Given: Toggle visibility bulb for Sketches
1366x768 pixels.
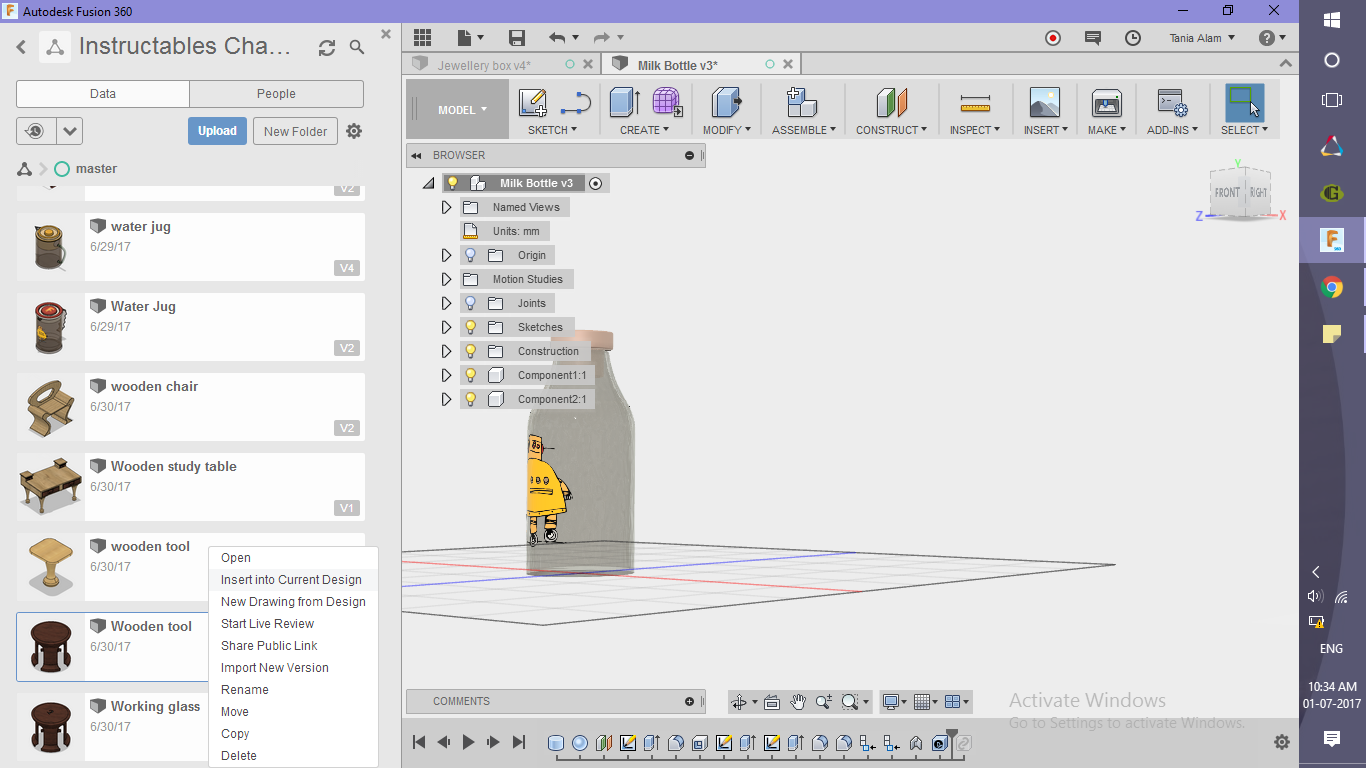Looking at the screenshot, I should [470, 327].
